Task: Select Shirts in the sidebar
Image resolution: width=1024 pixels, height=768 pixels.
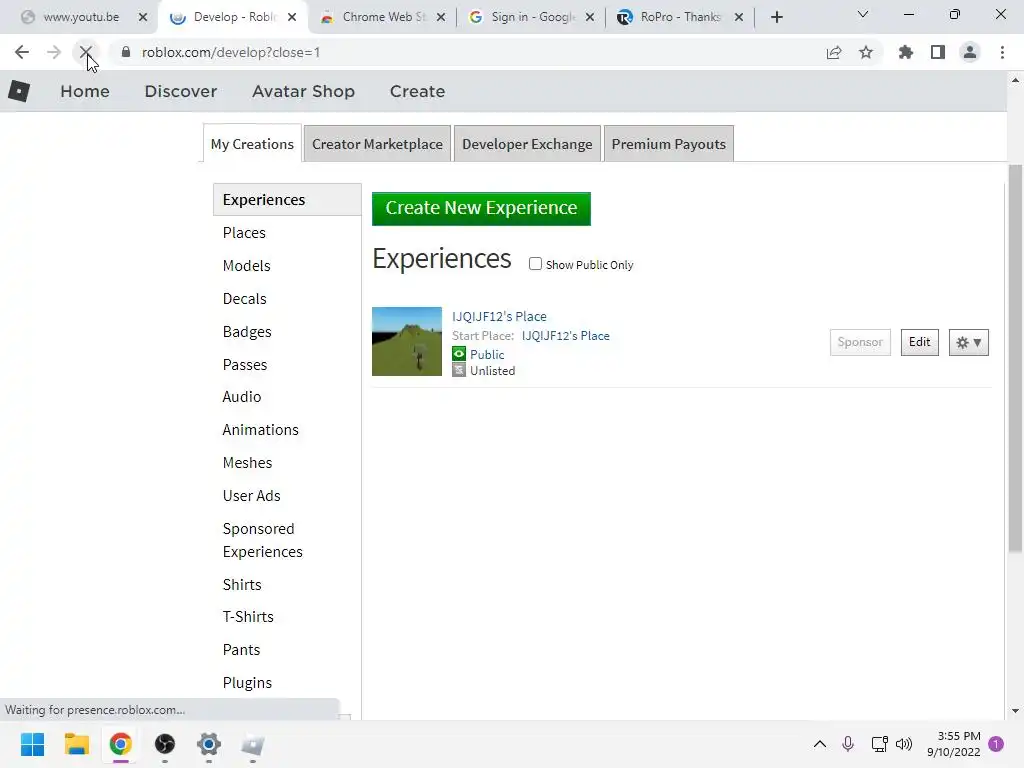Action: coord(242,584)
